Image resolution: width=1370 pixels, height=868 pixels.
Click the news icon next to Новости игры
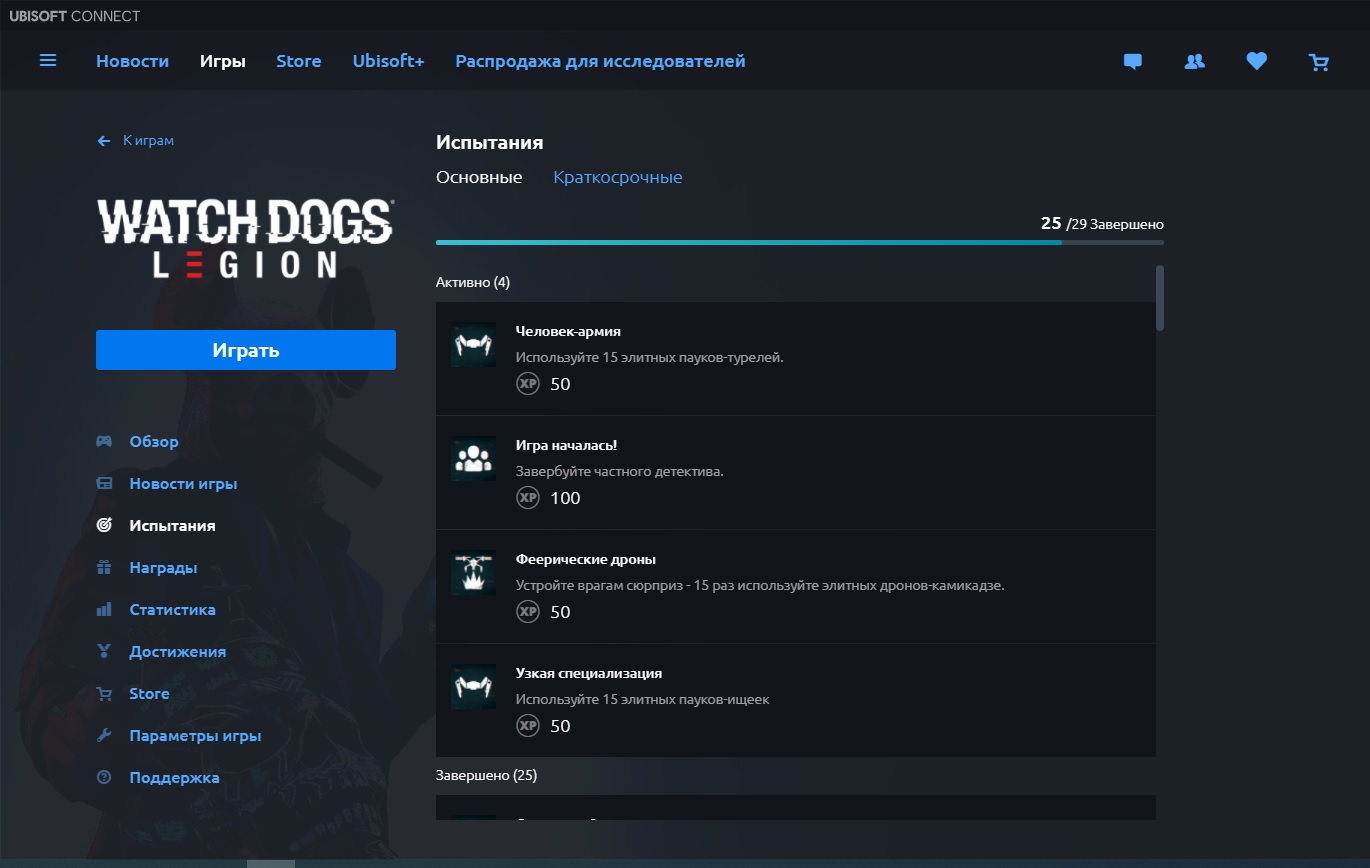click(x=104, y=484)
